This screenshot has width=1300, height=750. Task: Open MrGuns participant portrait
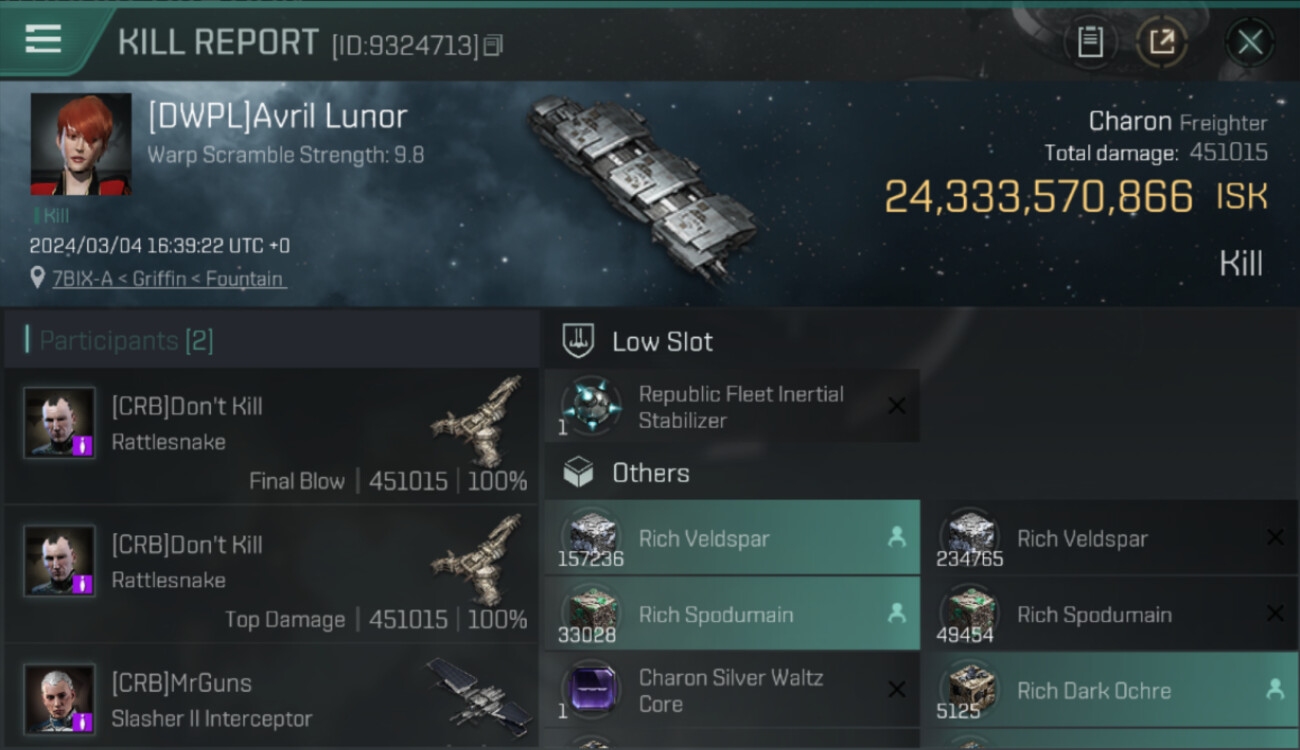[x=60, y=698]
